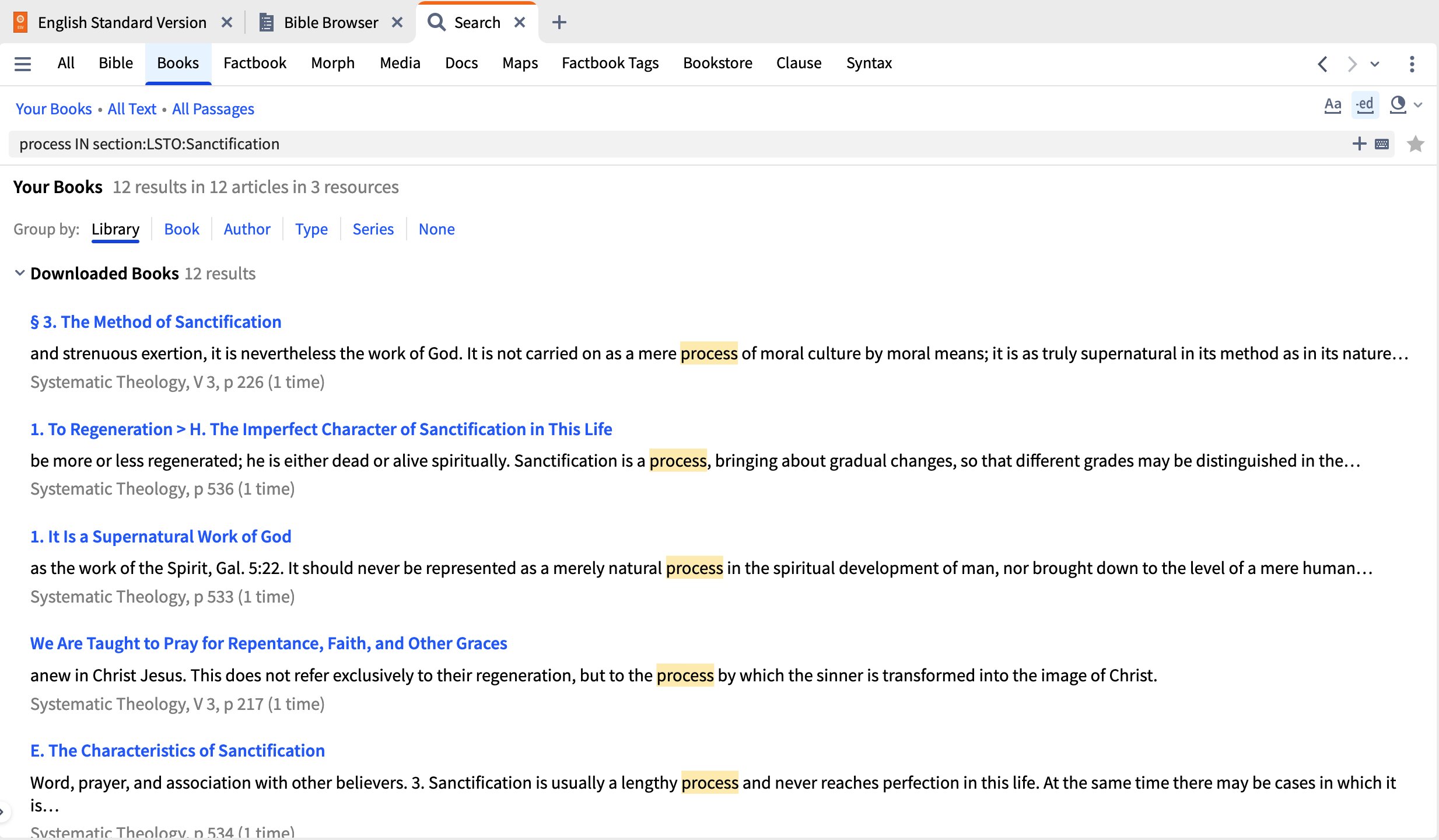The width and height of the screenshot is (1439, 840).
Task: Click the Search tab magnifier icon
Action: tap(437, 22)
